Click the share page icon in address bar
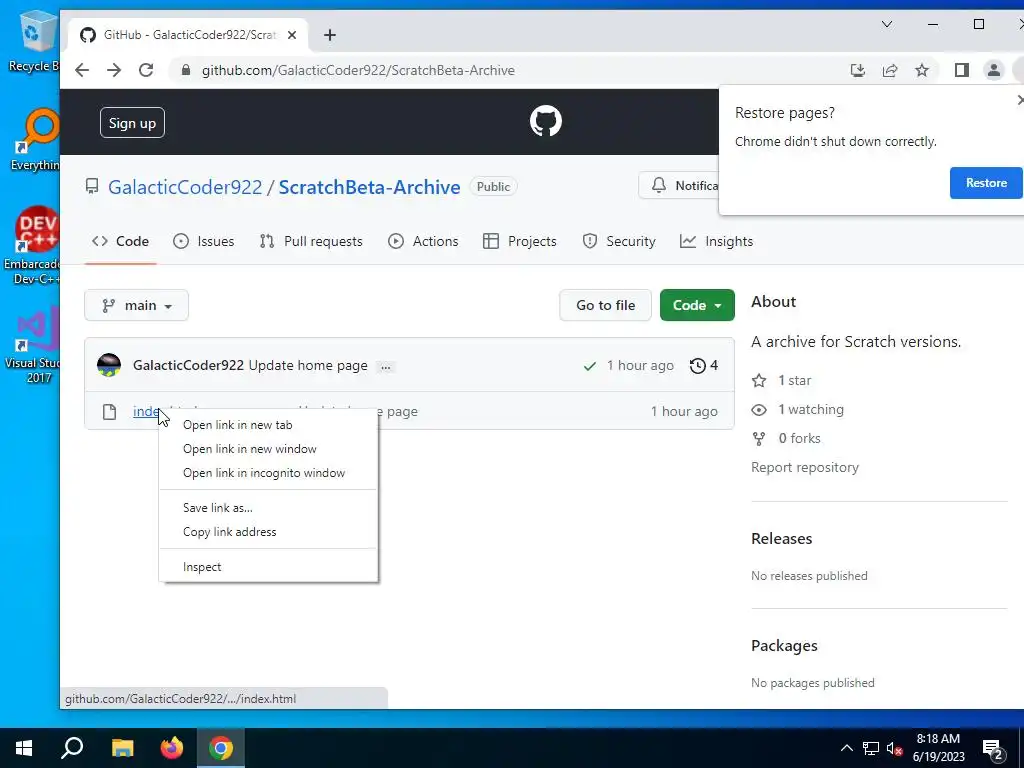1024x768 pixels. point(889,71)
